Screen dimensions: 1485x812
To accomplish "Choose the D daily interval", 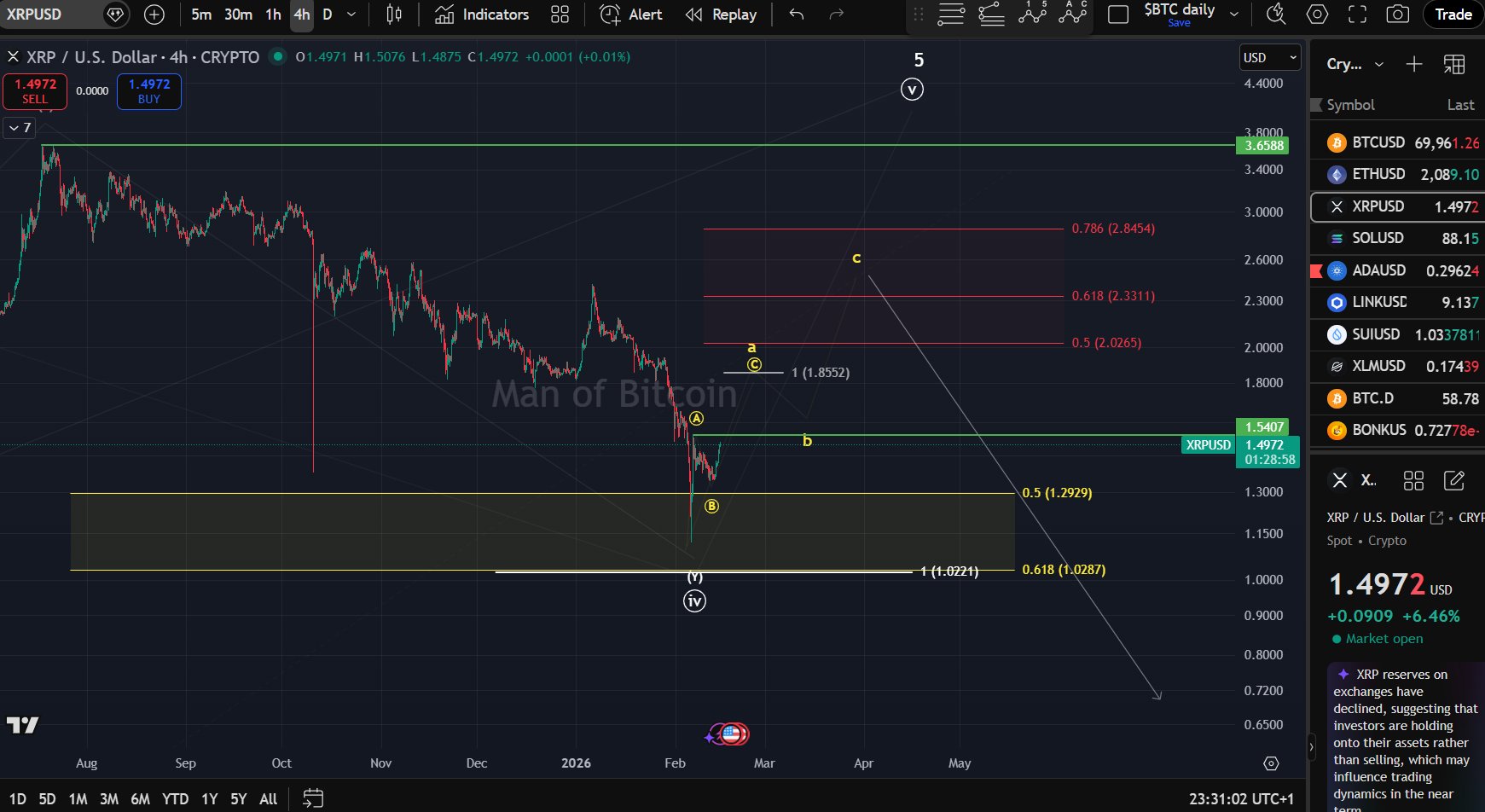I will click(328, 14).
